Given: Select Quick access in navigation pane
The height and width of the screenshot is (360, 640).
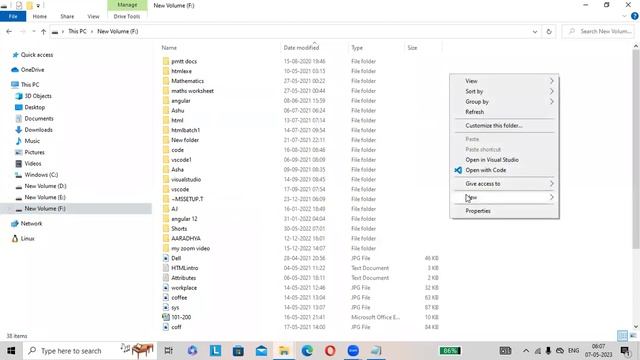Looking at the screenshot, I should pos(37,55).
